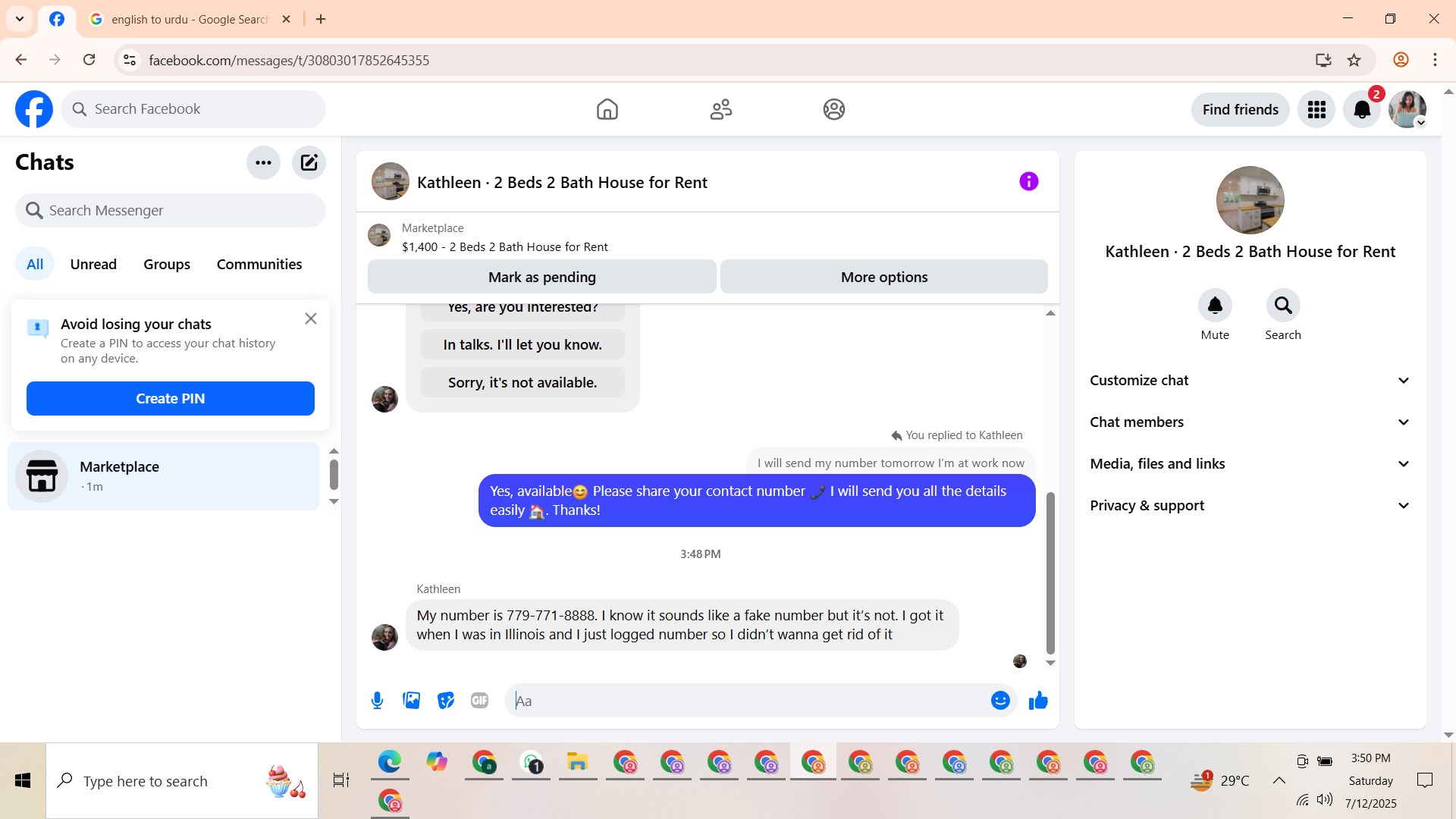This screenshot has width=1456, height=819.
Task: Click the Create PIN button
Action: click(x=171, y=399)
